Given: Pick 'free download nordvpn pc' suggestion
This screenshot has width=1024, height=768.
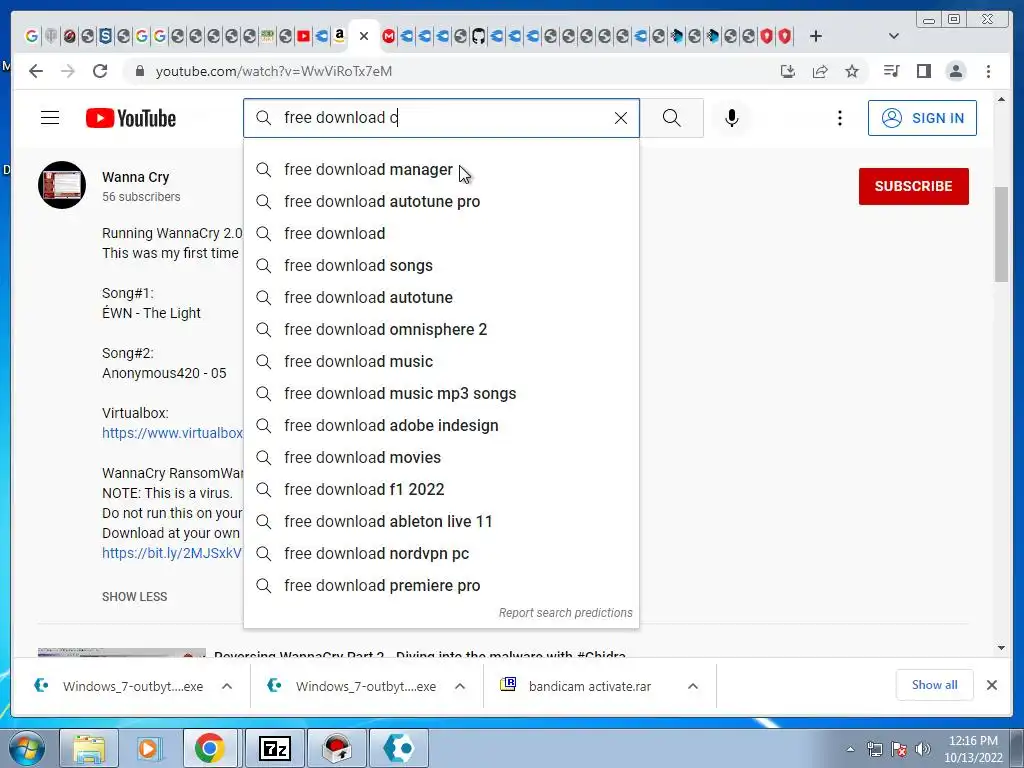Looking at the screenshot, I should (x=441, y=554).
